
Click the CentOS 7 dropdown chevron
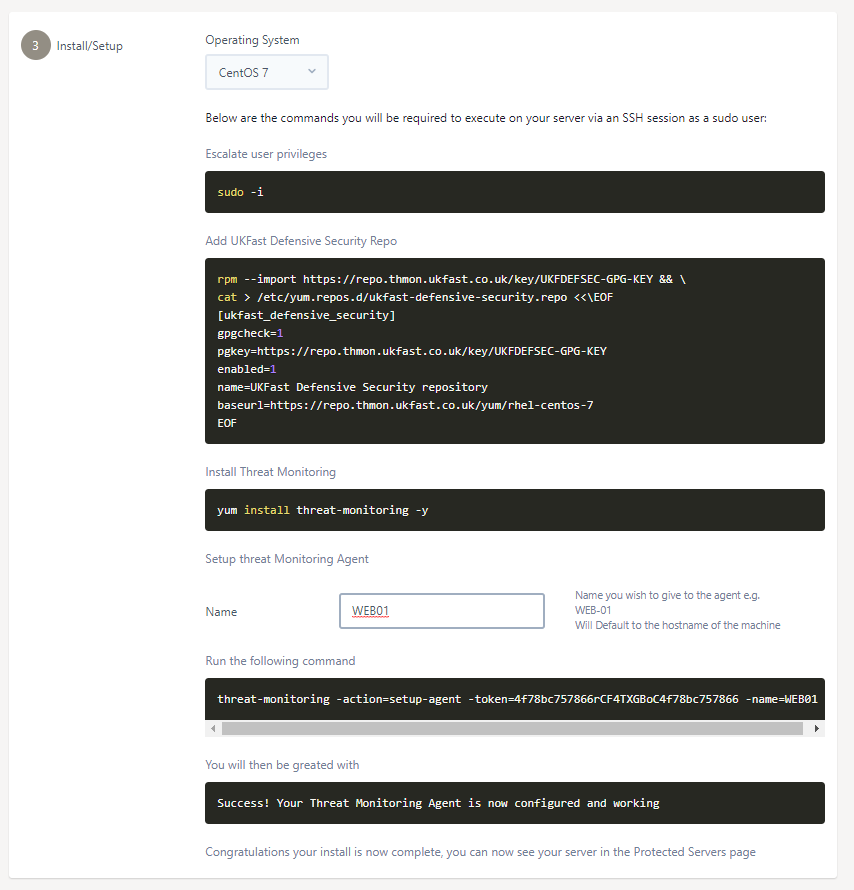(x=311, y=72)
